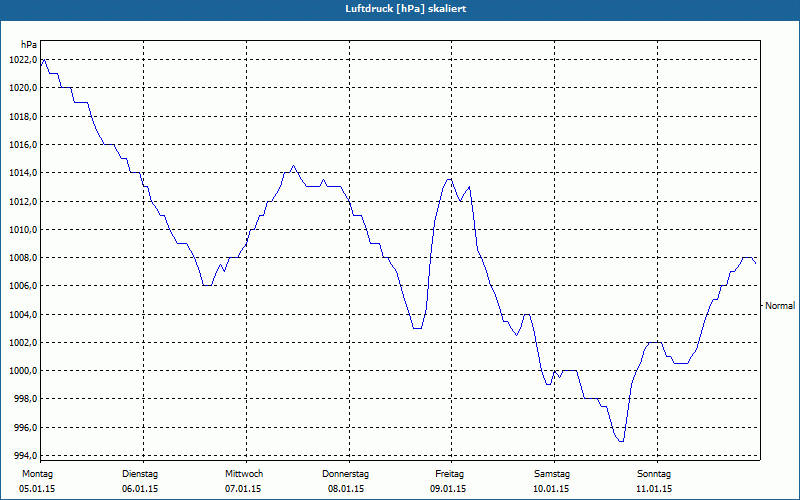Click the 1006,0 axis value
This screenshot has height=500, width=800.
[23, 286]
